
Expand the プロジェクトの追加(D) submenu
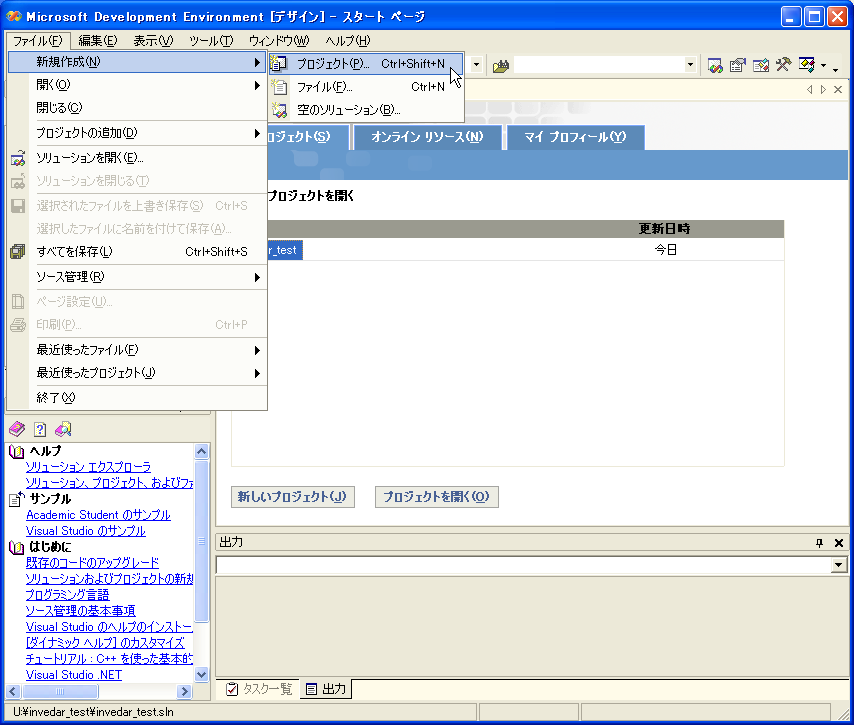tap(257, 133)
